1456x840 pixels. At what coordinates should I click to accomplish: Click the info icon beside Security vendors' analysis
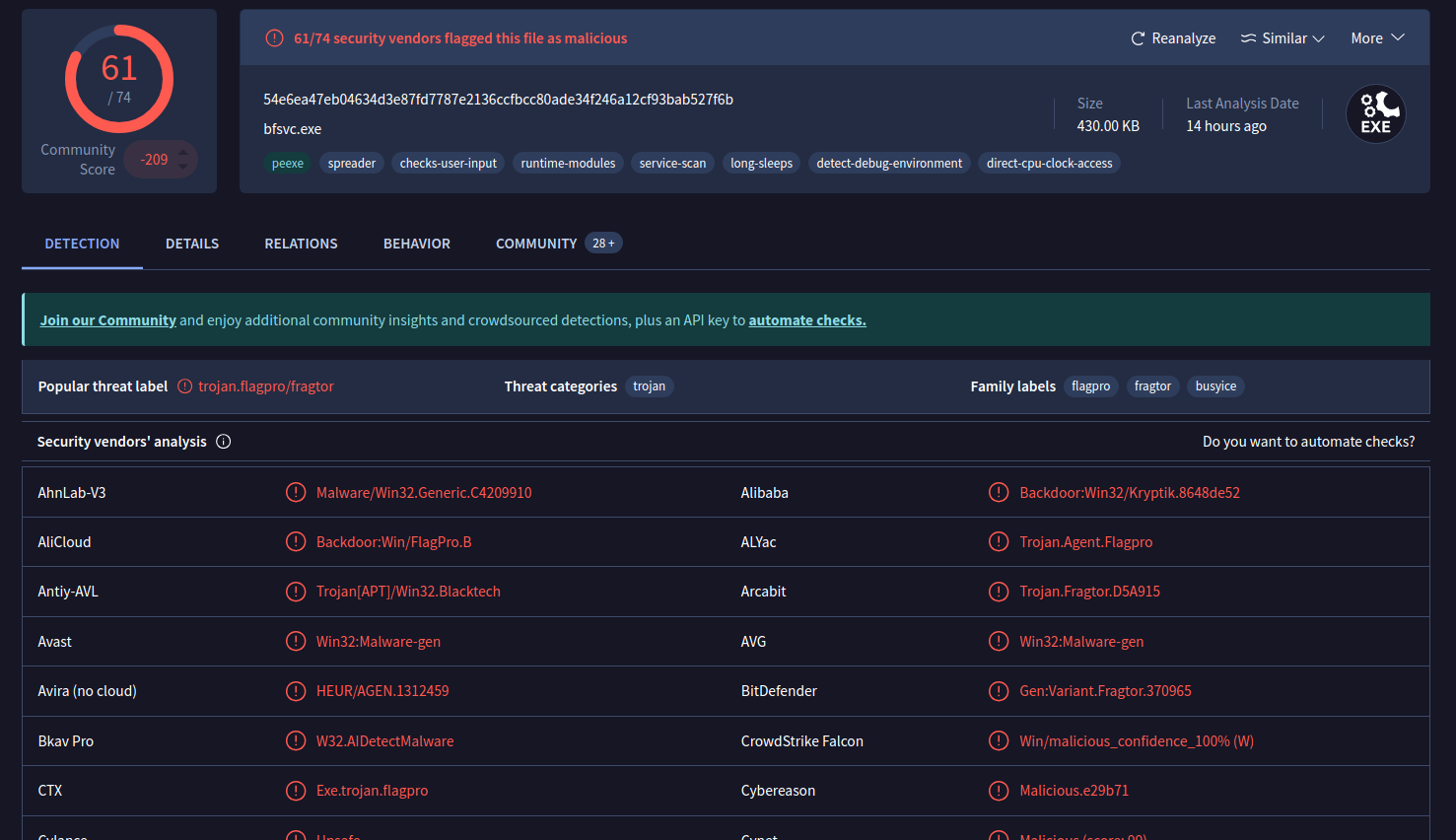pyautogui.click(x=224, y=442)
